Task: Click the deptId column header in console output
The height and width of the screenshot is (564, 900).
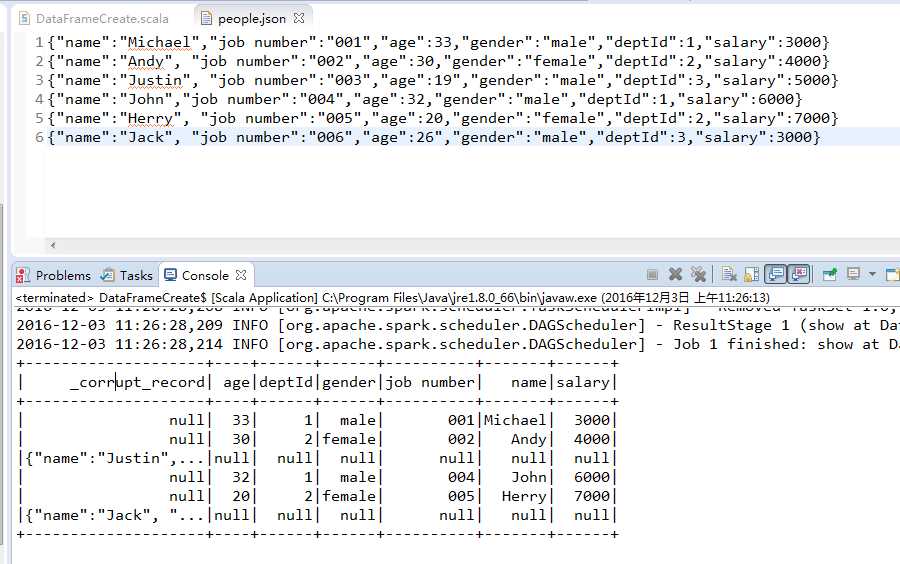Action: (286, 383)
